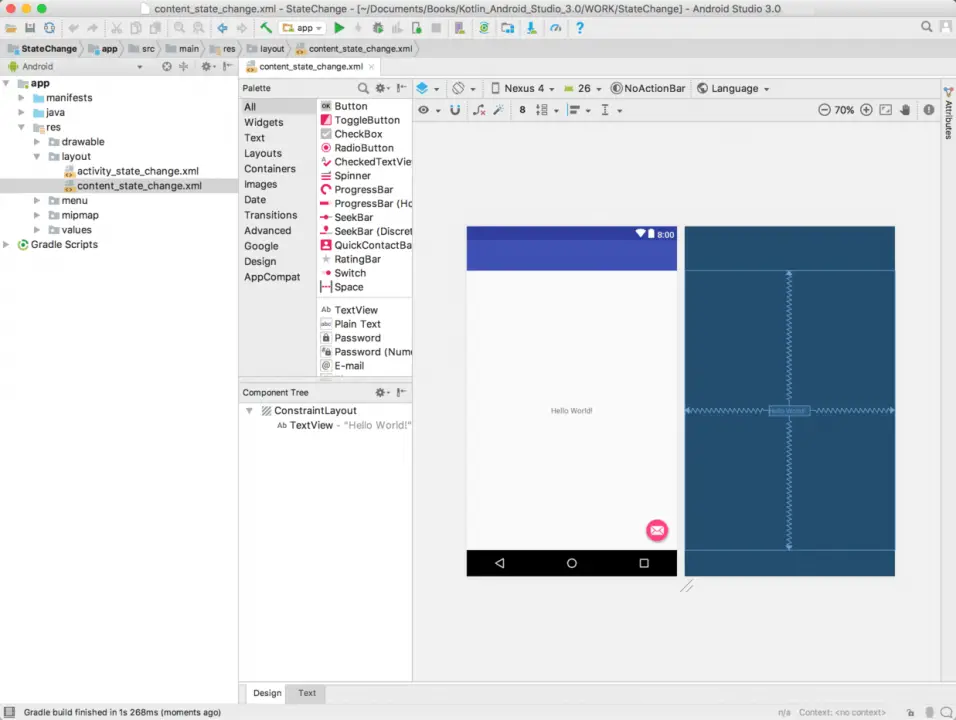
Task: Open the Language locale dropdown
Action: 734,88
